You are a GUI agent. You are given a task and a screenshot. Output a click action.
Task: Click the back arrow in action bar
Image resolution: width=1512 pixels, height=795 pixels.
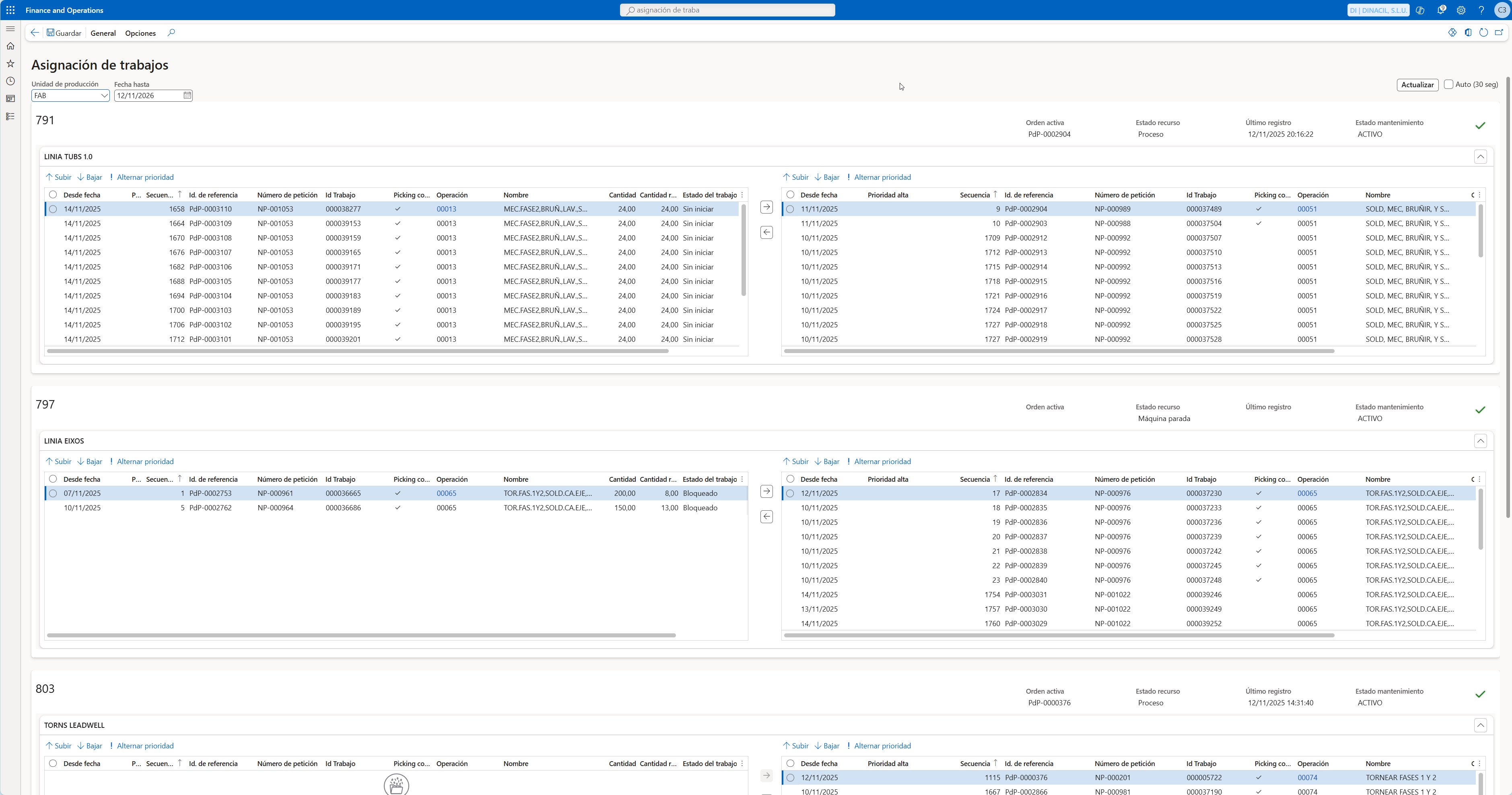[35, 33]
